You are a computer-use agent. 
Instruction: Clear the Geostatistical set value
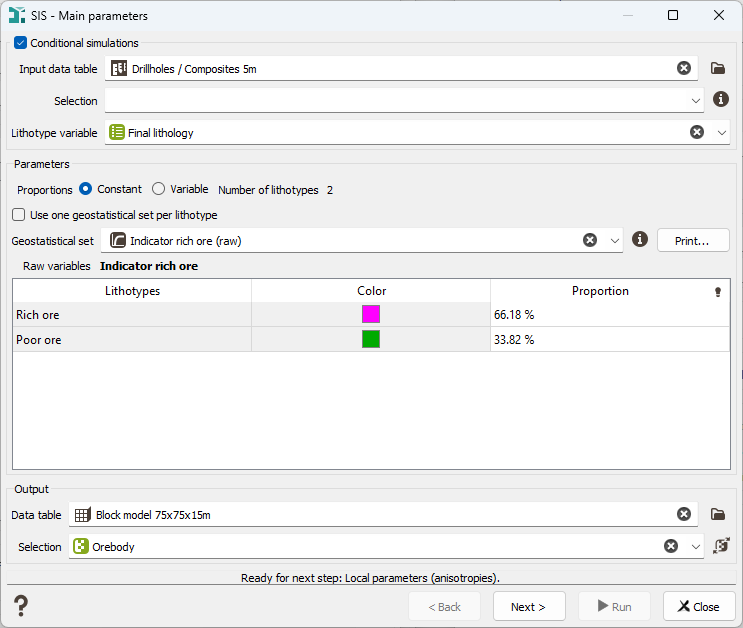590,240
